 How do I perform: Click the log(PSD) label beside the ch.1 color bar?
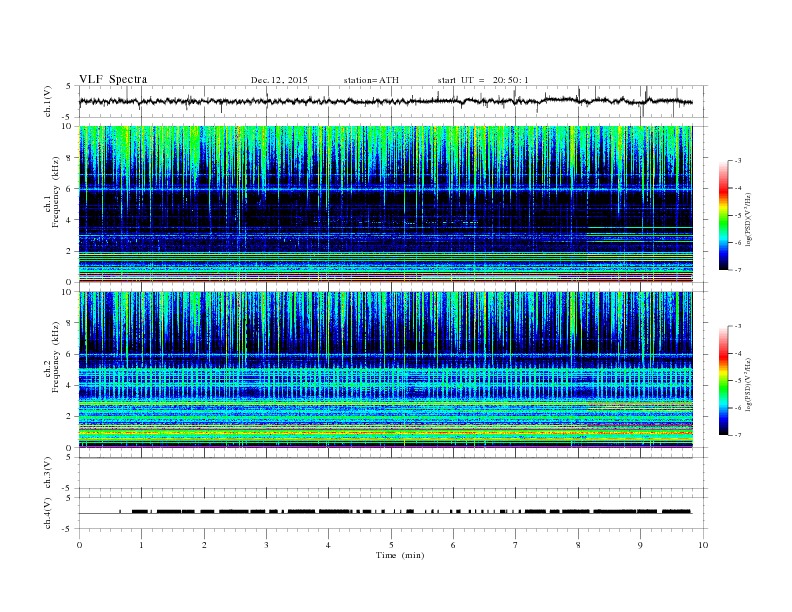coord(748,218)
